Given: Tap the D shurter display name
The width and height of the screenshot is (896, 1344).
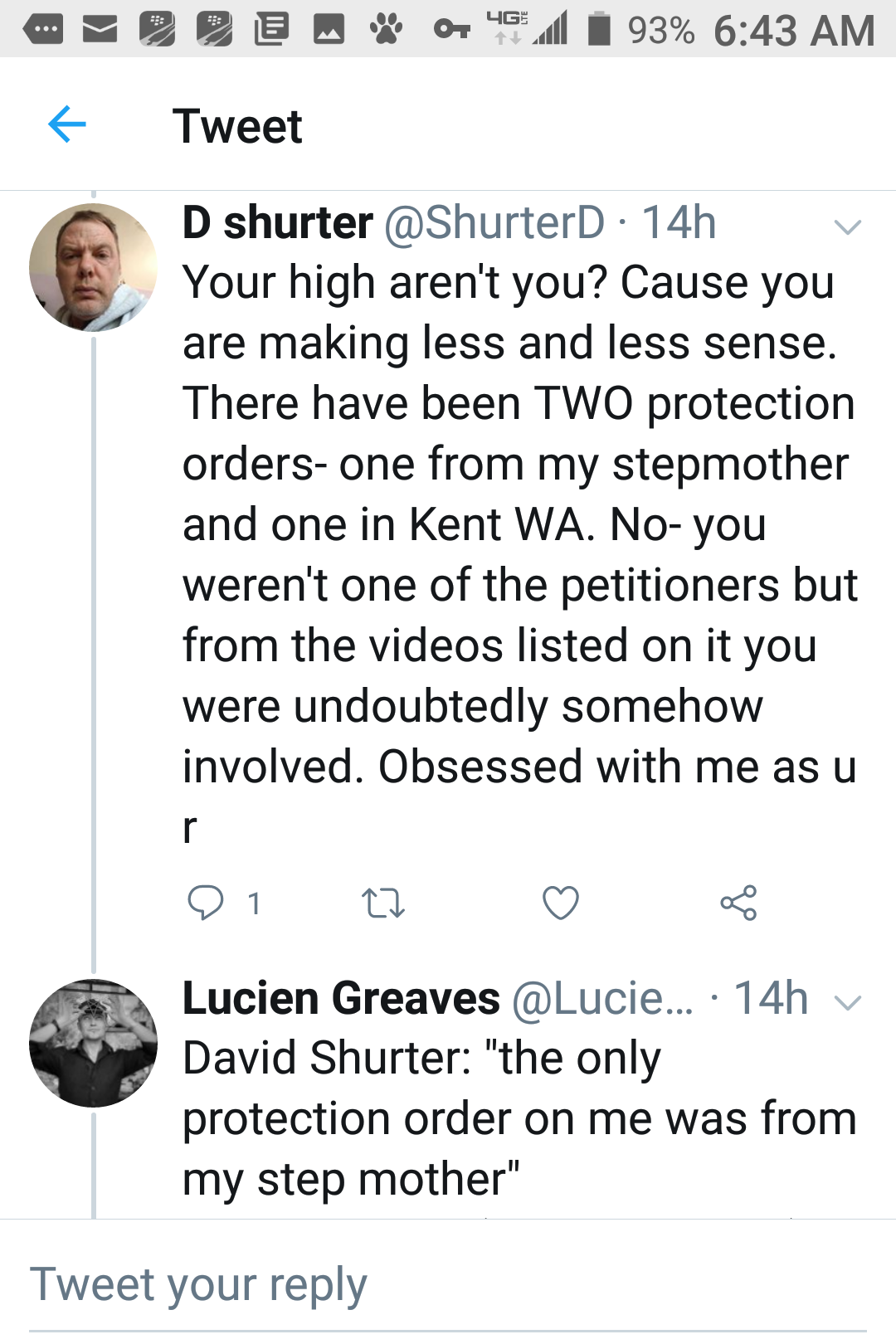Looking at the screenshot, I should point(277,223).
